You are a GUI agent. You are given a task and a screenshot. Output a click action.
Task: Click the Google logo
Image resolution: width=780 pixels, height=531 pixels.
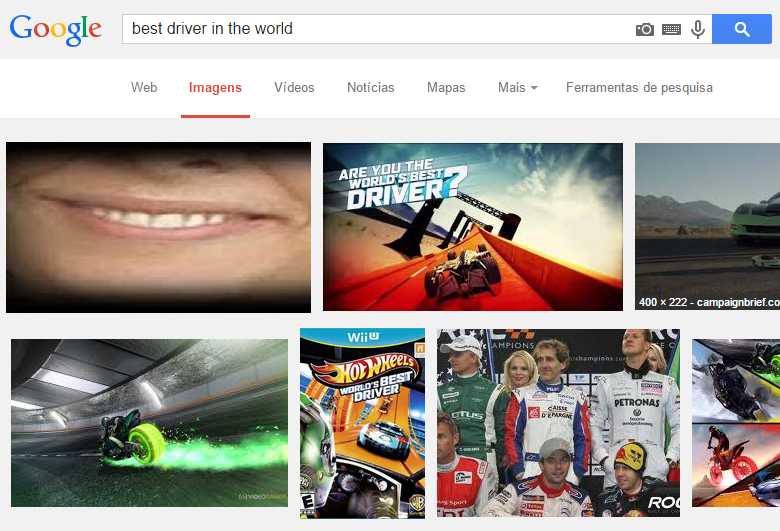click(x=56, y=30)
